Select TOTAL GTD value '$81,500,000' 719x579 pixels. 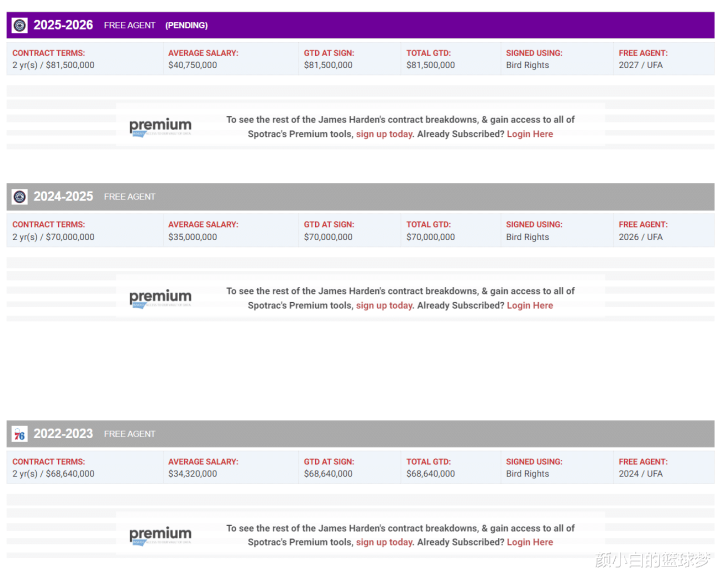point(431,65)
